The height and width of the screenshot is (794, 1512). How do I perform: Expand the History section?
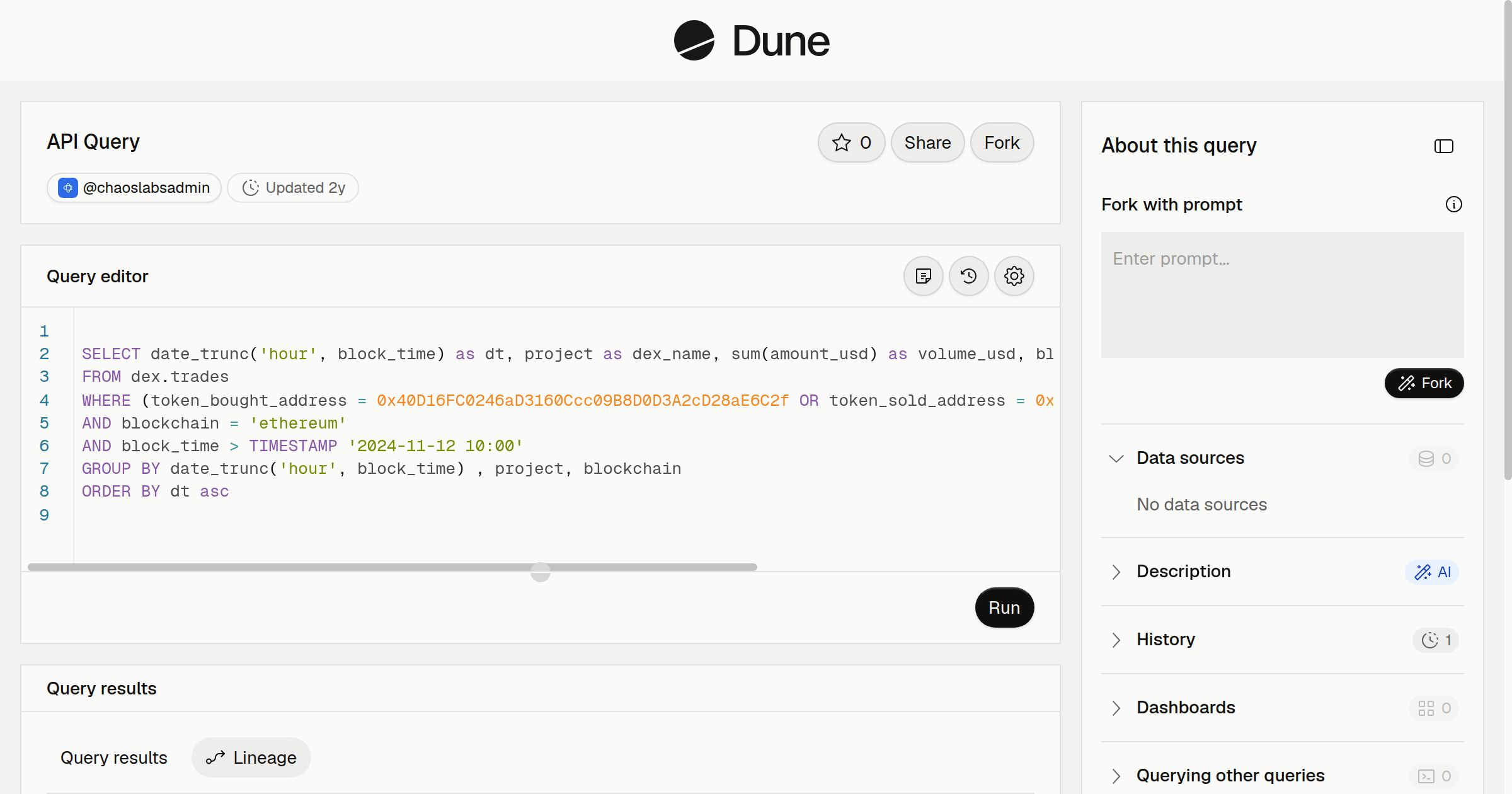click(x=1116, y=640)
